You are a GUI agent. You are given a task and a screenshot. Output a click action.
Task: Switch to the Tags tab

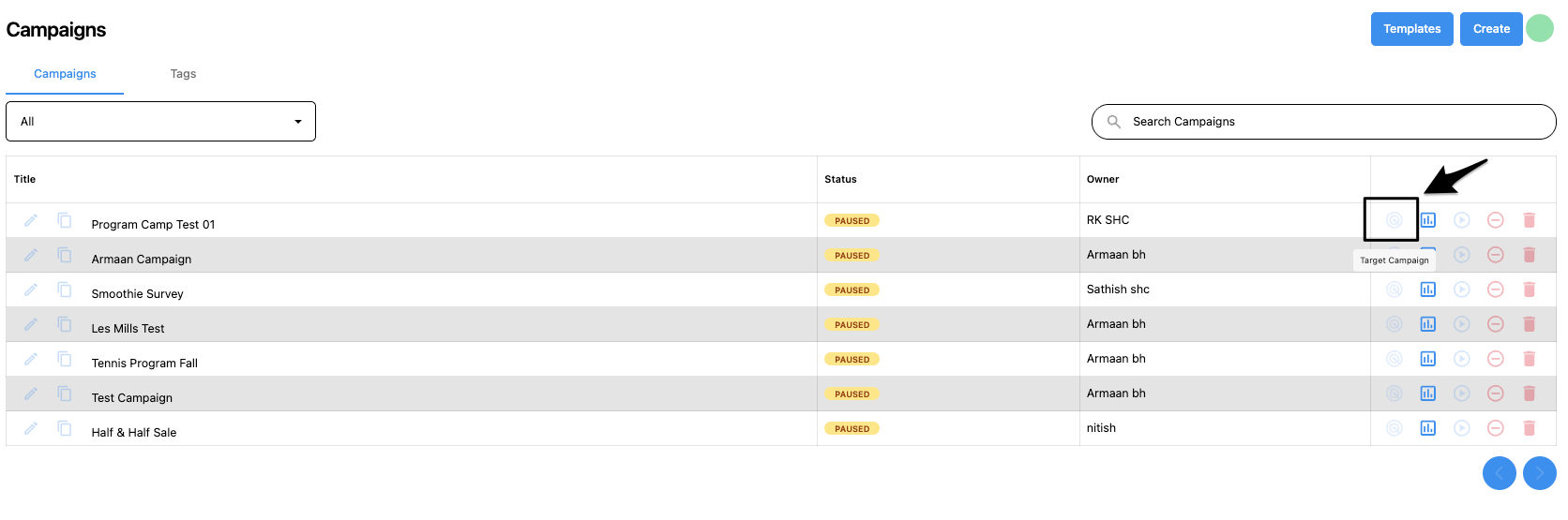(x=183, y=74)
